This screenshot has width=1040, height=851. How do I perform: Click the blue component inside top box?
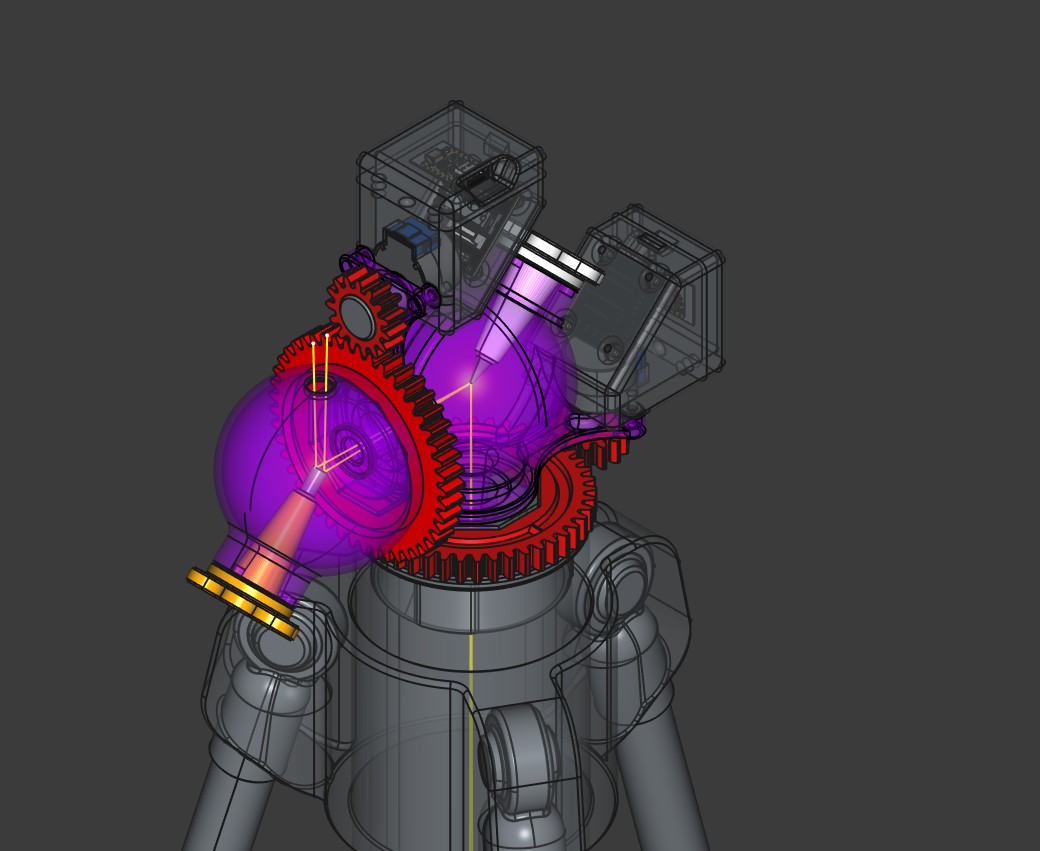(x=407, y=237)
